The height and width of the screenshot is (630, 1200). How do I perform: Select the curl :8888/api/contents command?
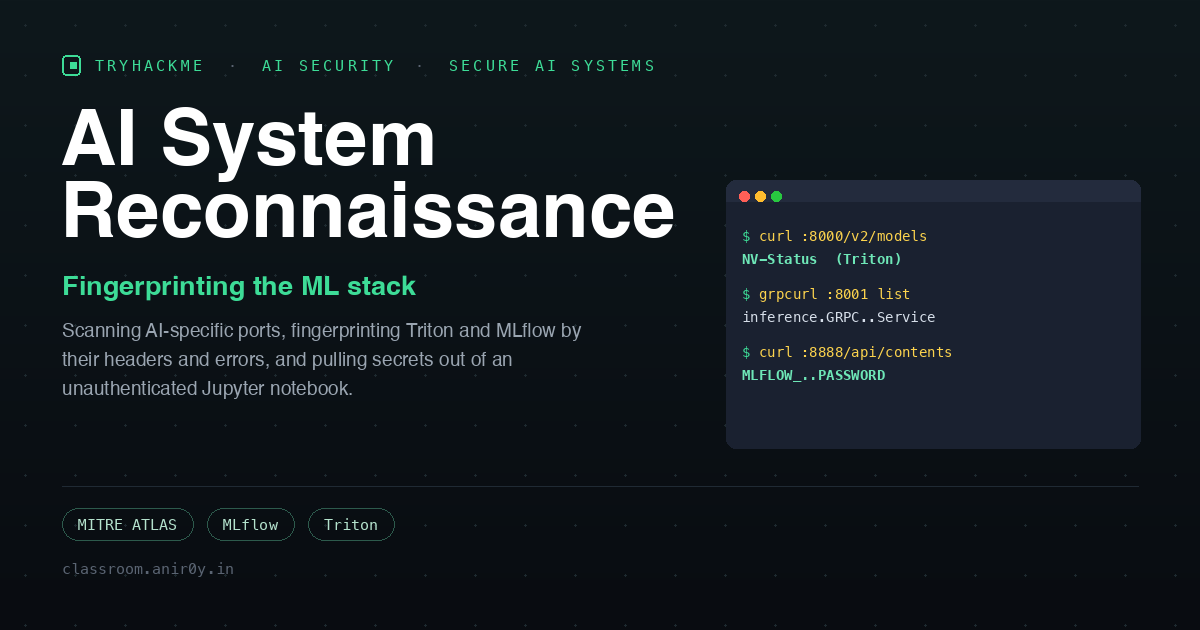tap(847, 352)
